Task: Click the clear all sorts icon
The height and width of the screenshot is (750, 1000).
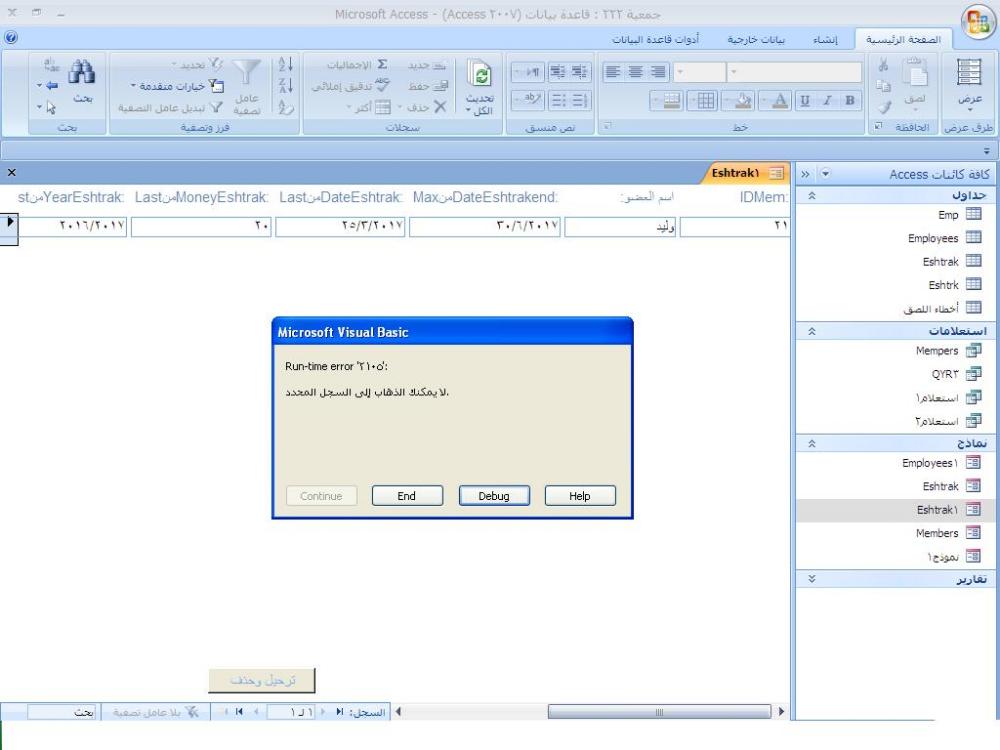Action: coord(285,107)
